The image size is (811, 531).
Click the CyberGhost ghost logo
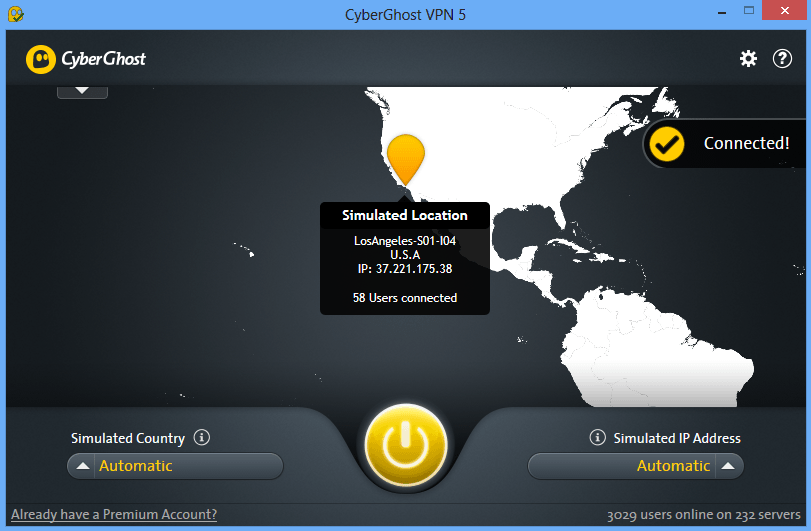(x=41, y=59)
